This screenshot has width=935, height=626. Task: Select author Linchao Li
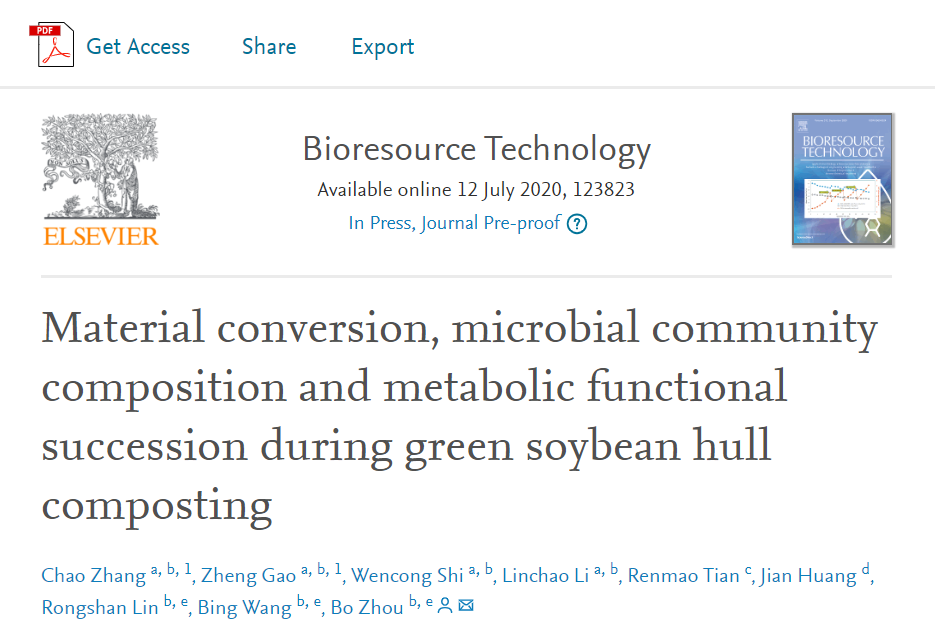pyautogui.click(x=545, y=575)
